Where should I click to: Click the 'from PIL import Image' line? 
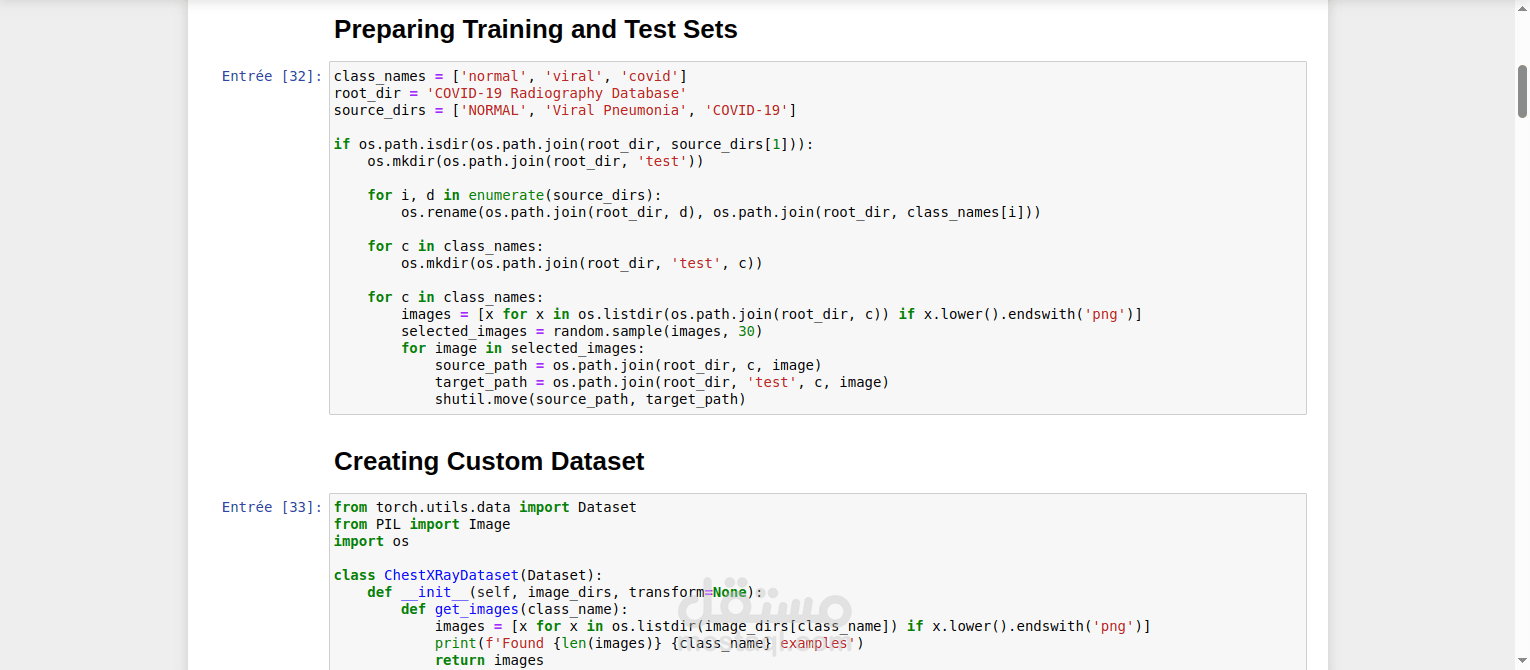pyautogui.click(x=422, y=524)
